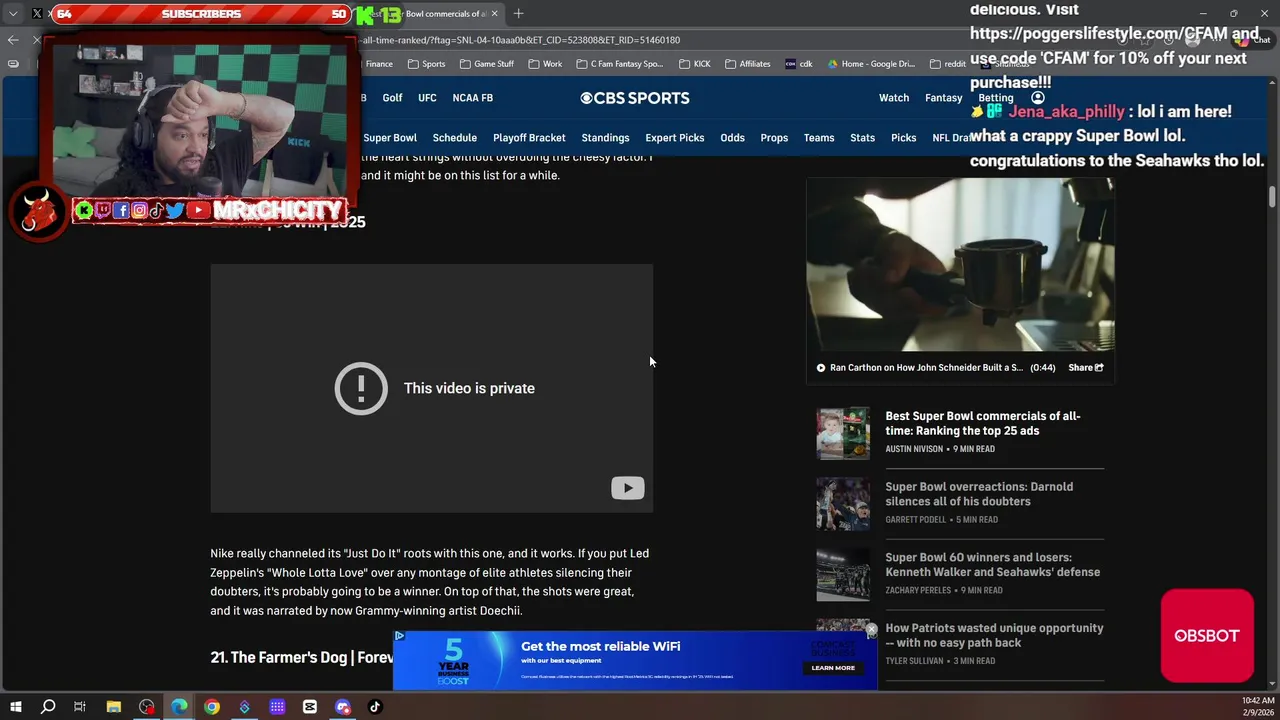The width and height of the screenshot is (1280, 720).
Task: Open the NFL Picks page
Action: [903, 138]
